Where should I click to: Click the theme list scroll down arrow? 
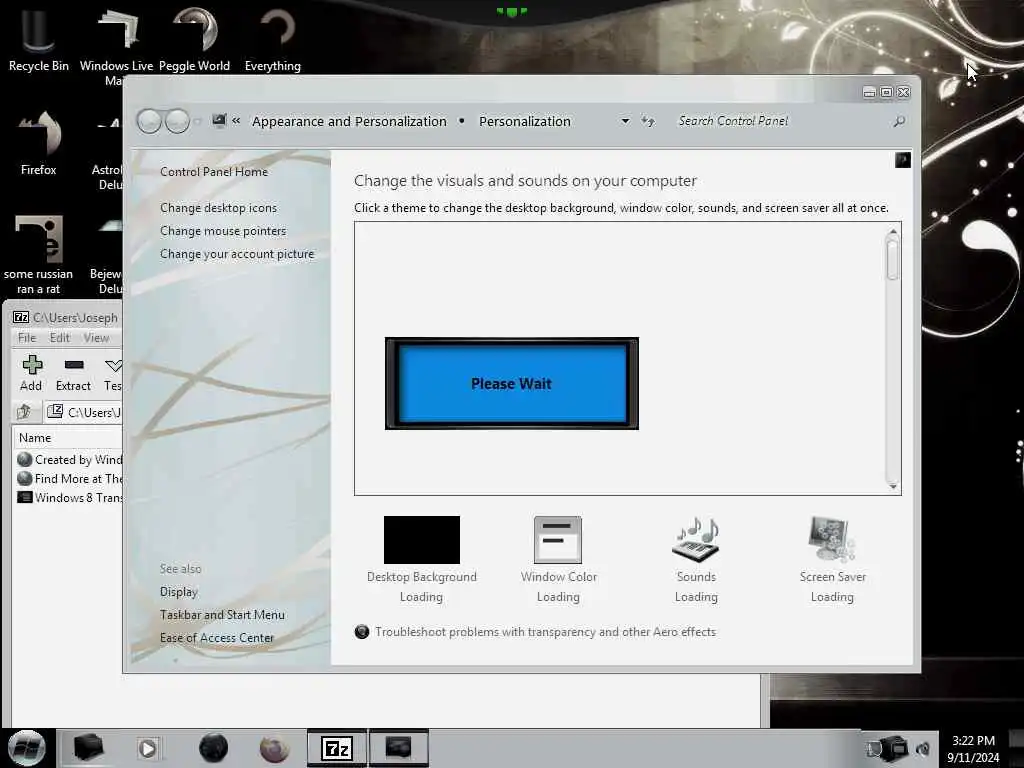892,486
